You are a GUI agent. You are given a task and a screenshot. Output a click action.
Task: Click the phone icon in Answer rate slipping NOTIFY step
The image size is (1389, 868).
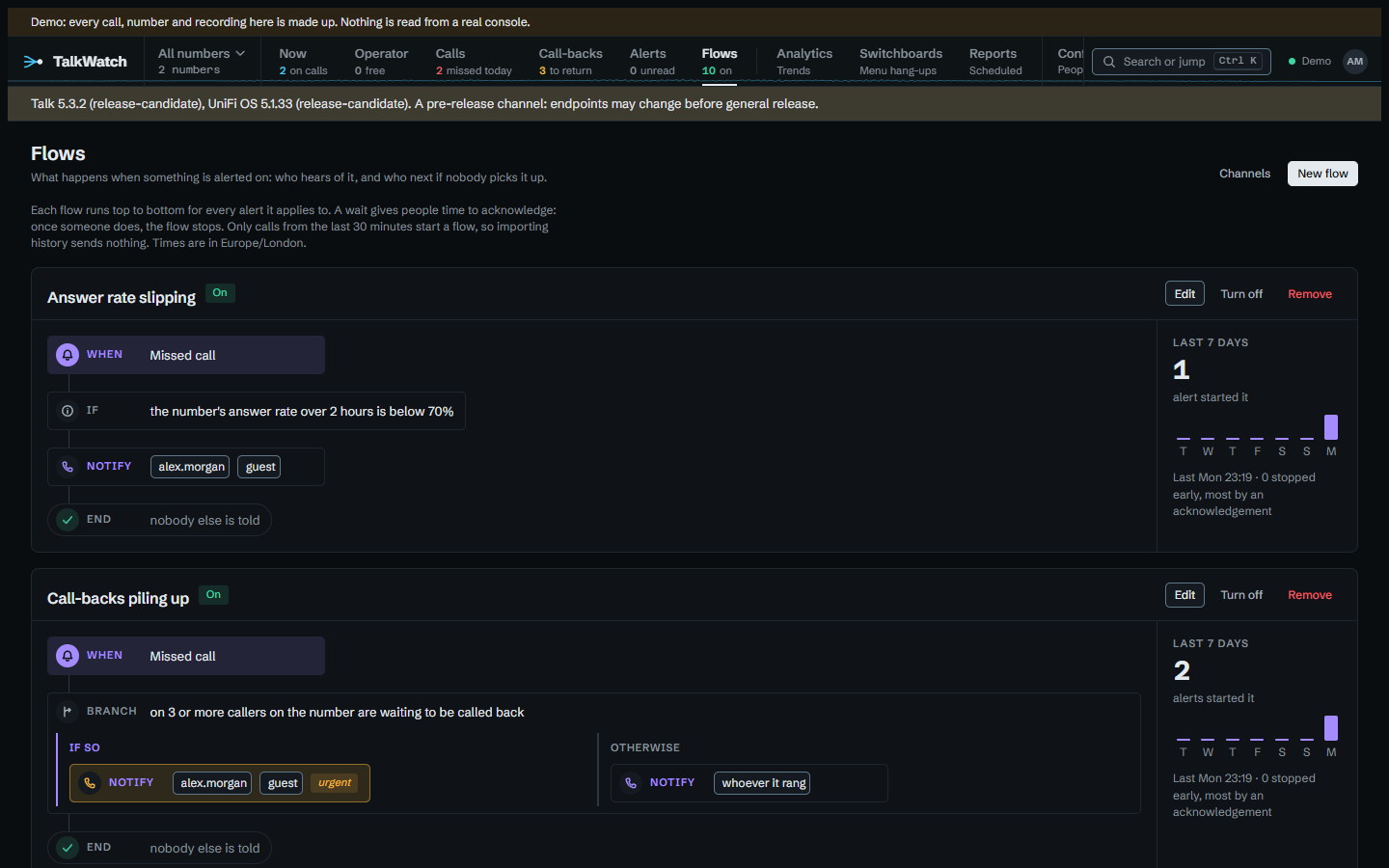click(68, 467)
